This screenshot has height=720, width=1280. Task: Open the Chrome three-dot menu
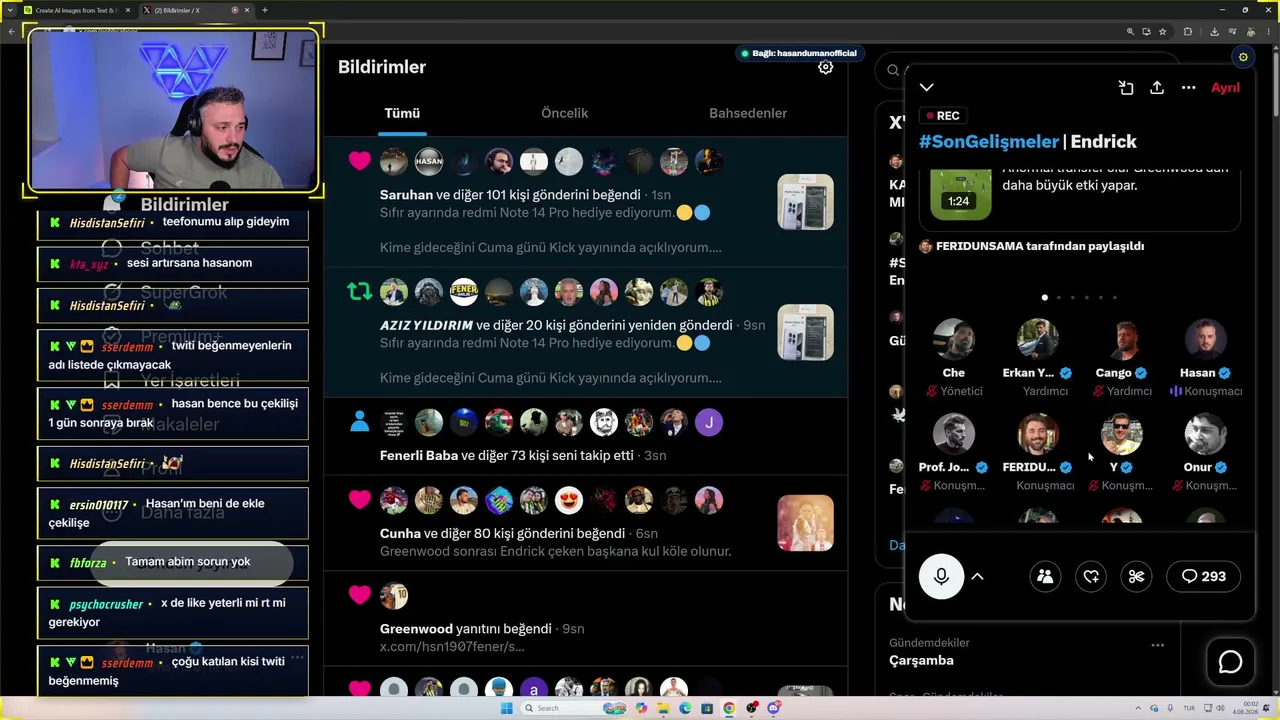click(x=1268, y=31)
